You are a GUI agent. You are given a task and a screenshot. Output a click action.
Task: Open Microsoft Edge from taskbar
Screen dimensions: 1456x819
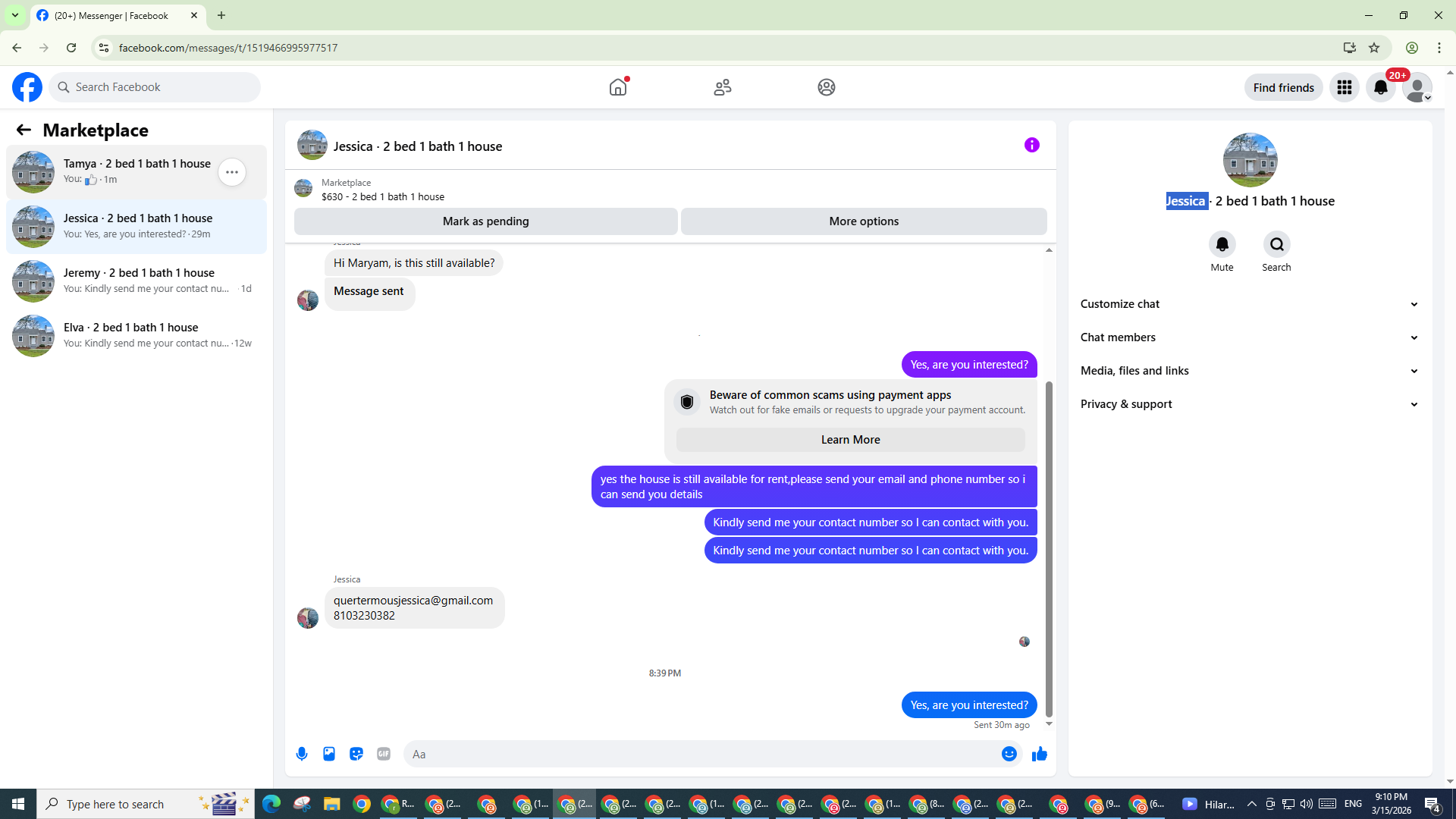click(271, 804)
